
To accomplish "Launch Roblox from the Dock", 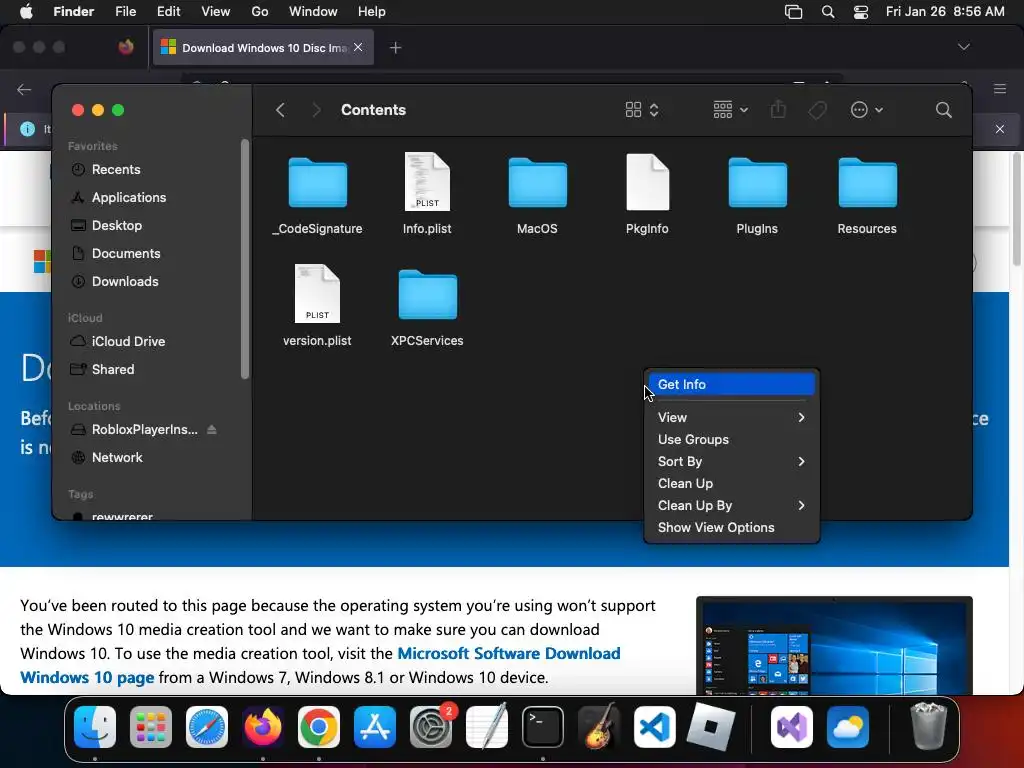I will coord(711,727).
